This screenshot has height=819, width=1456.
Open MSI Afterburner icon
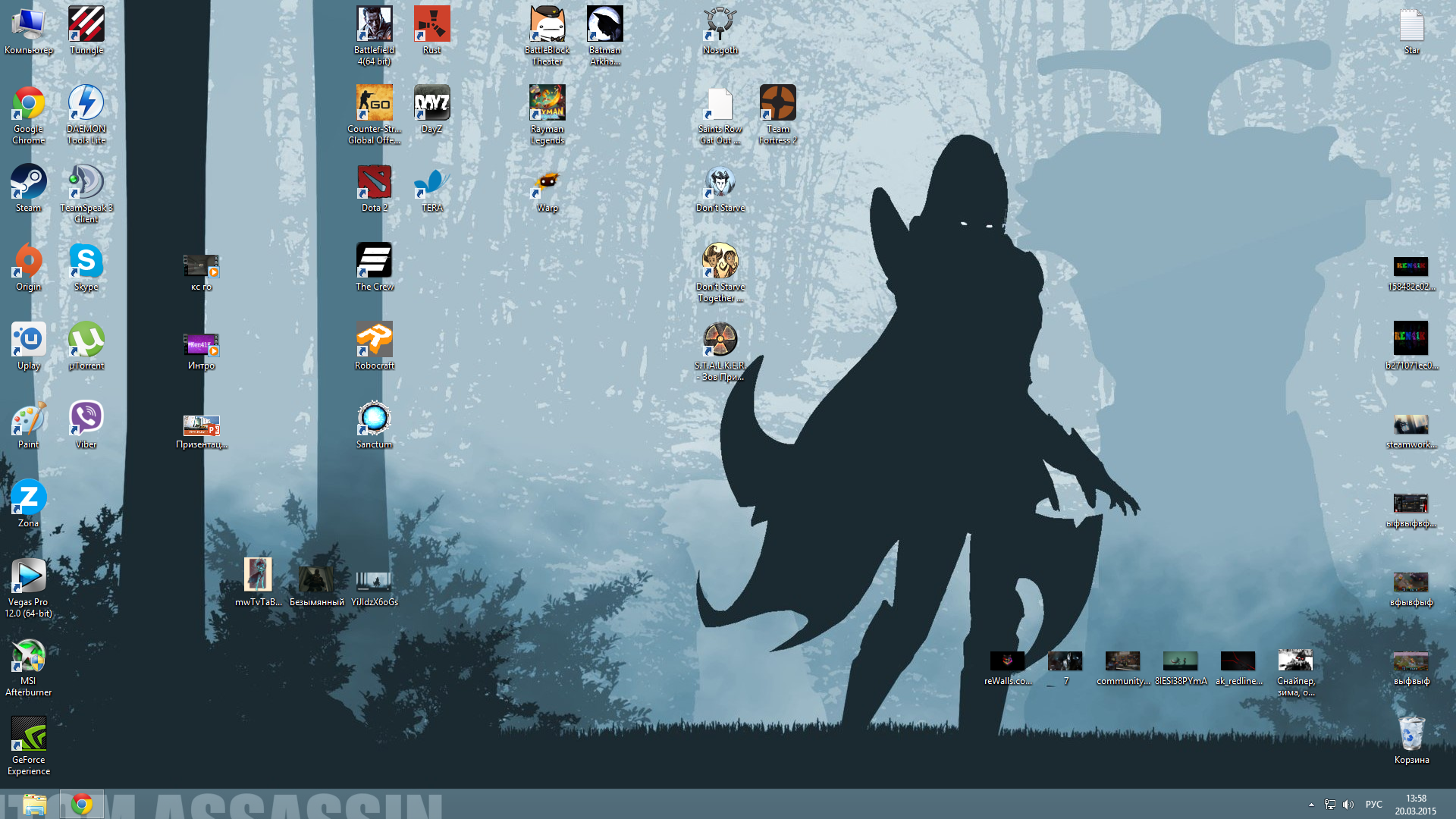pos(29,667)
